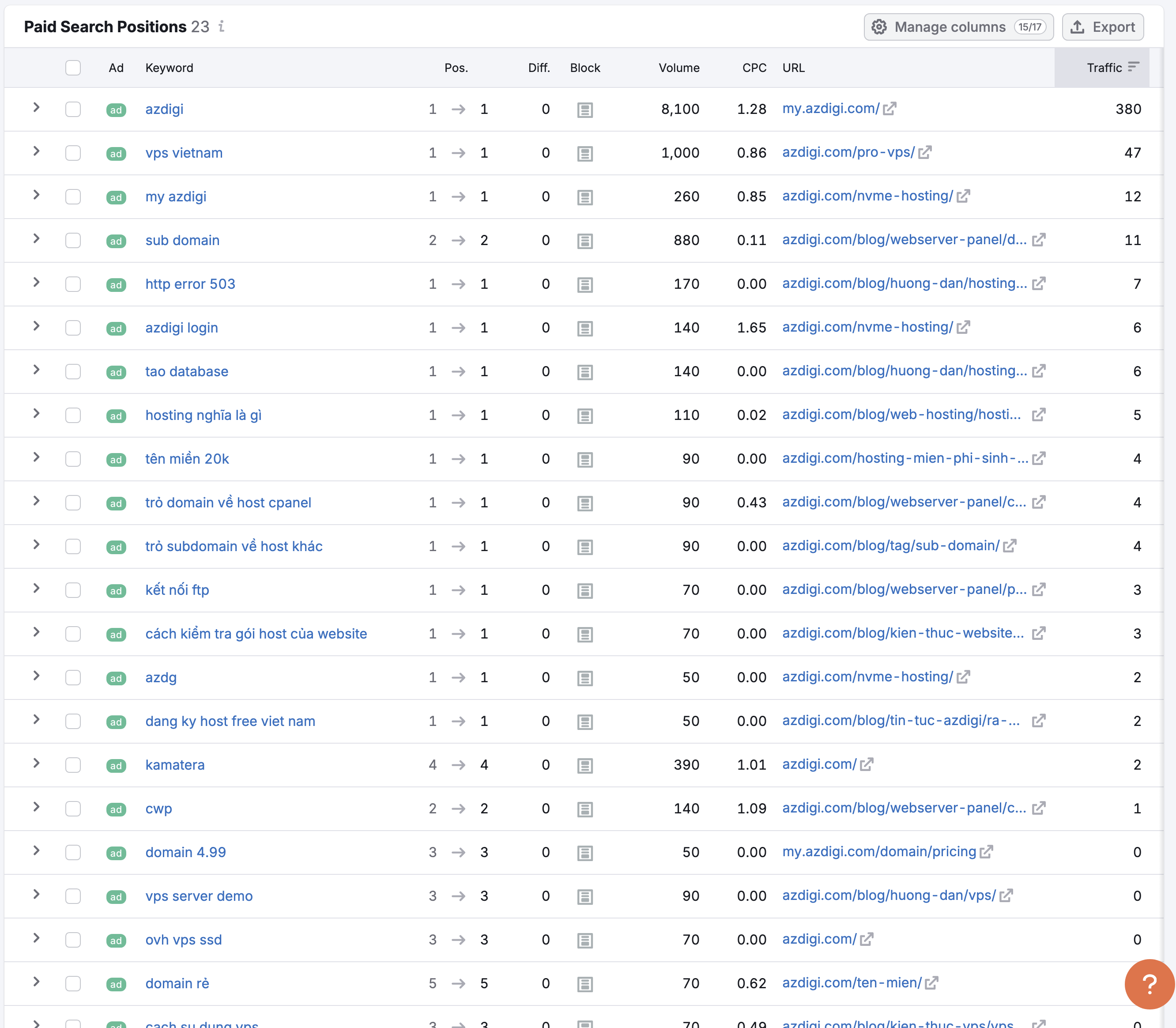Image resolution: width=1176 pixels, height=1028 pixels.
Task: Check the select-all checkbox in table header
Action: [73, 68]
